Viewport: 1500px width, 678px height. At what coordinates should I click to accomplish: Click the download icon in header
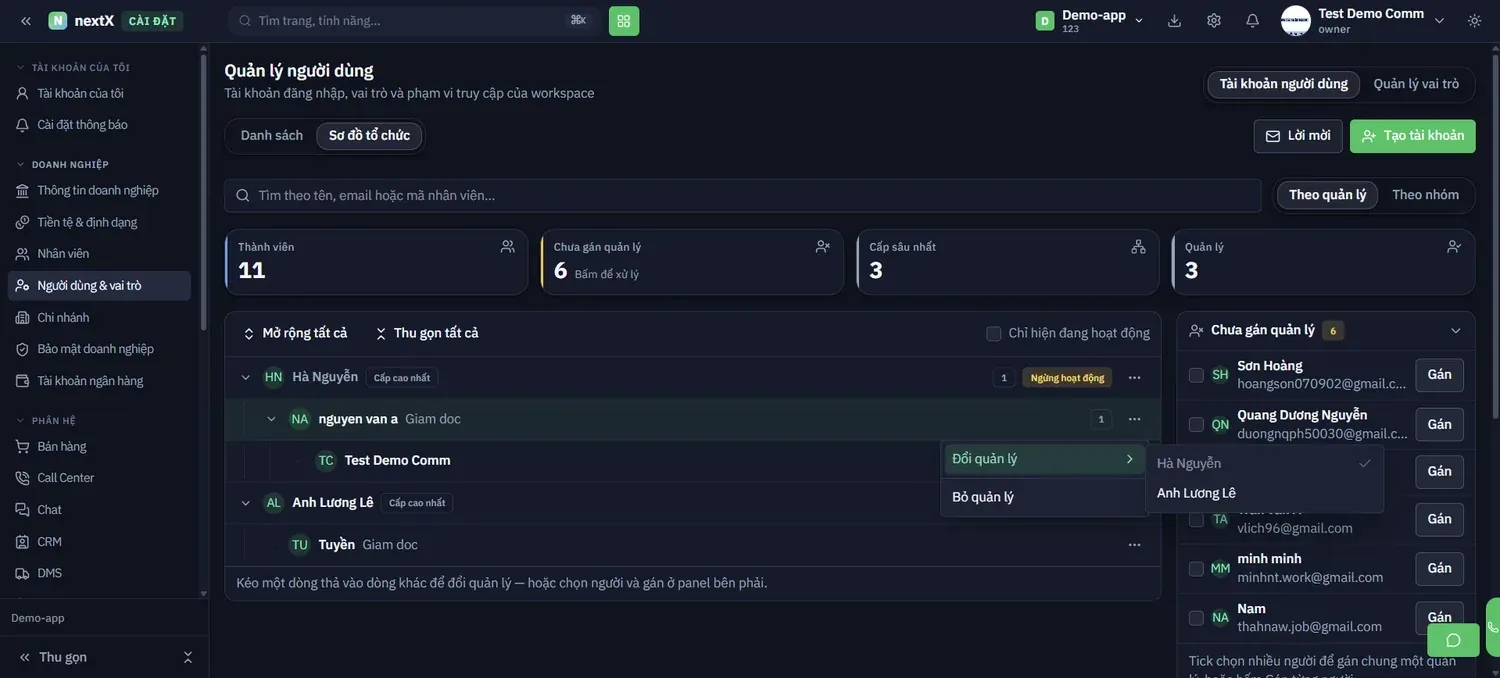coord(1175,20)
